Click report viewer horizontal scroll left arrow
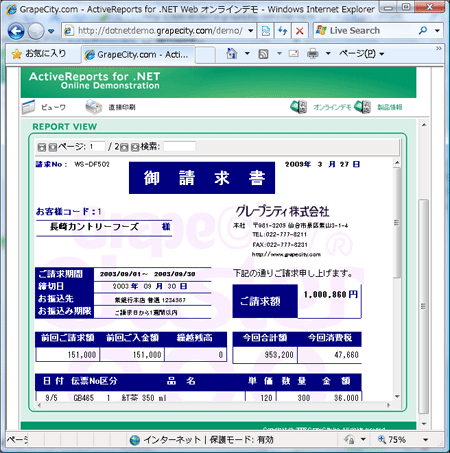 tap(39, 405)
